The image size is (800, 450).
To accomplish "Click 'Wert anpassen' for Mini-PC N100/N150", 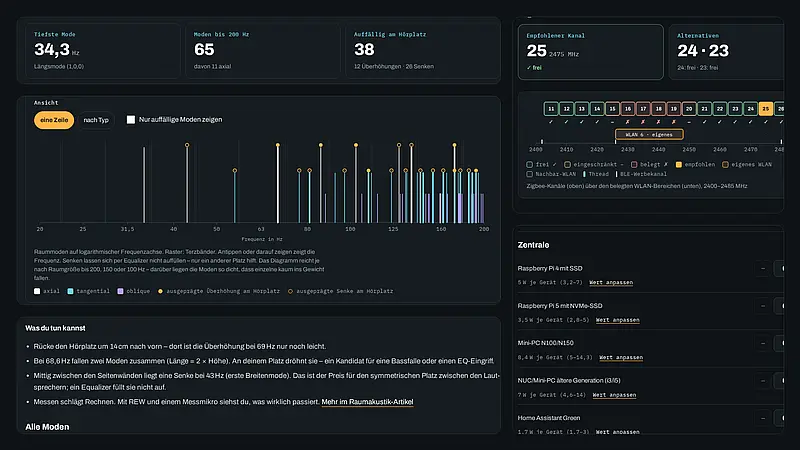I will coord(621,357).
